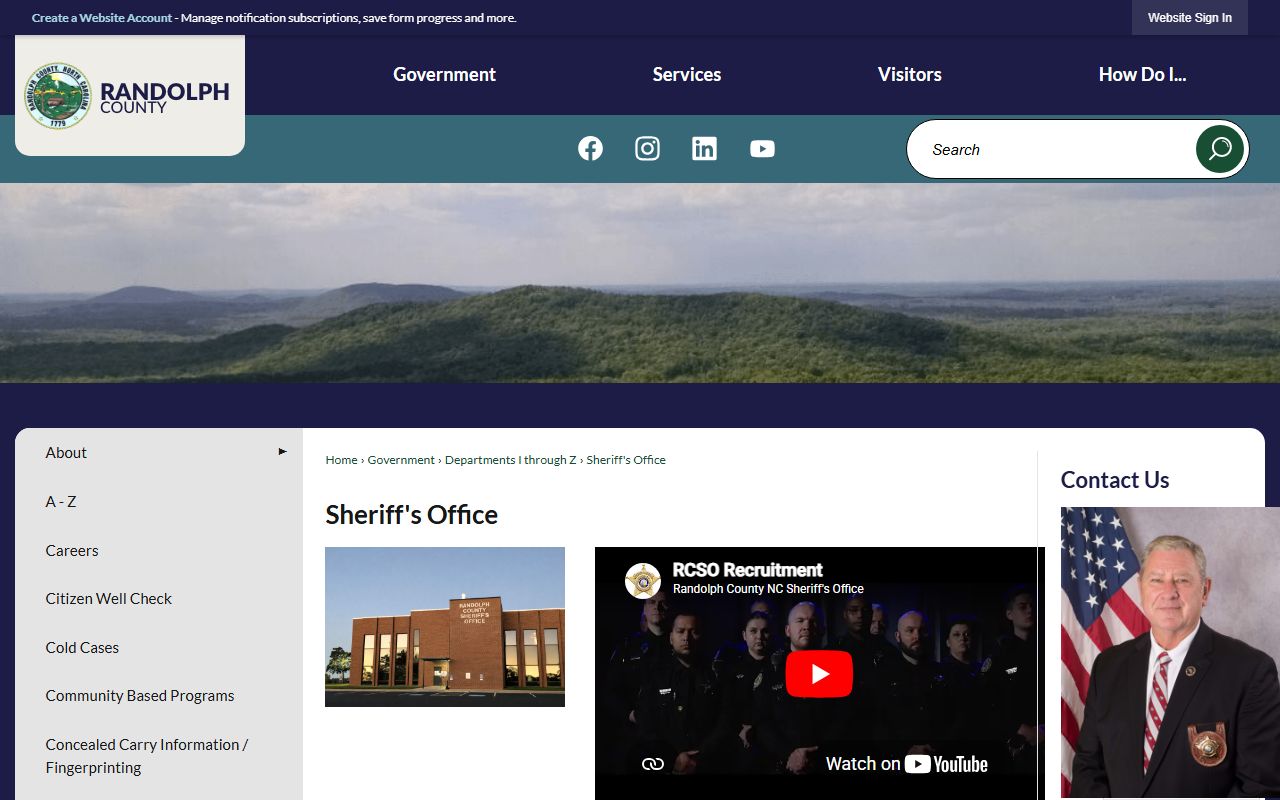Open Citizen Well Check sidebar item
1280x800 pixels.
pyautogui.click(x=109, y=598)
